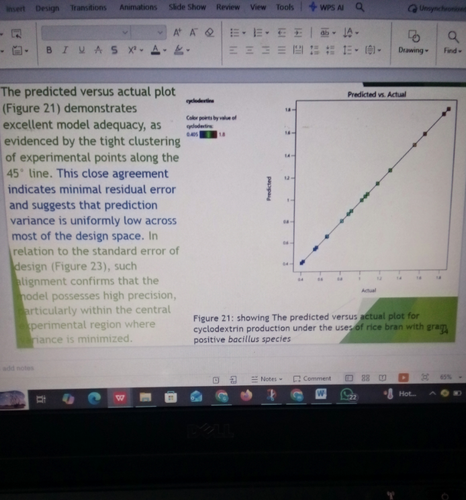
Task: Click the WPS Office taskbar icon
Action: [x=120, y=398]
